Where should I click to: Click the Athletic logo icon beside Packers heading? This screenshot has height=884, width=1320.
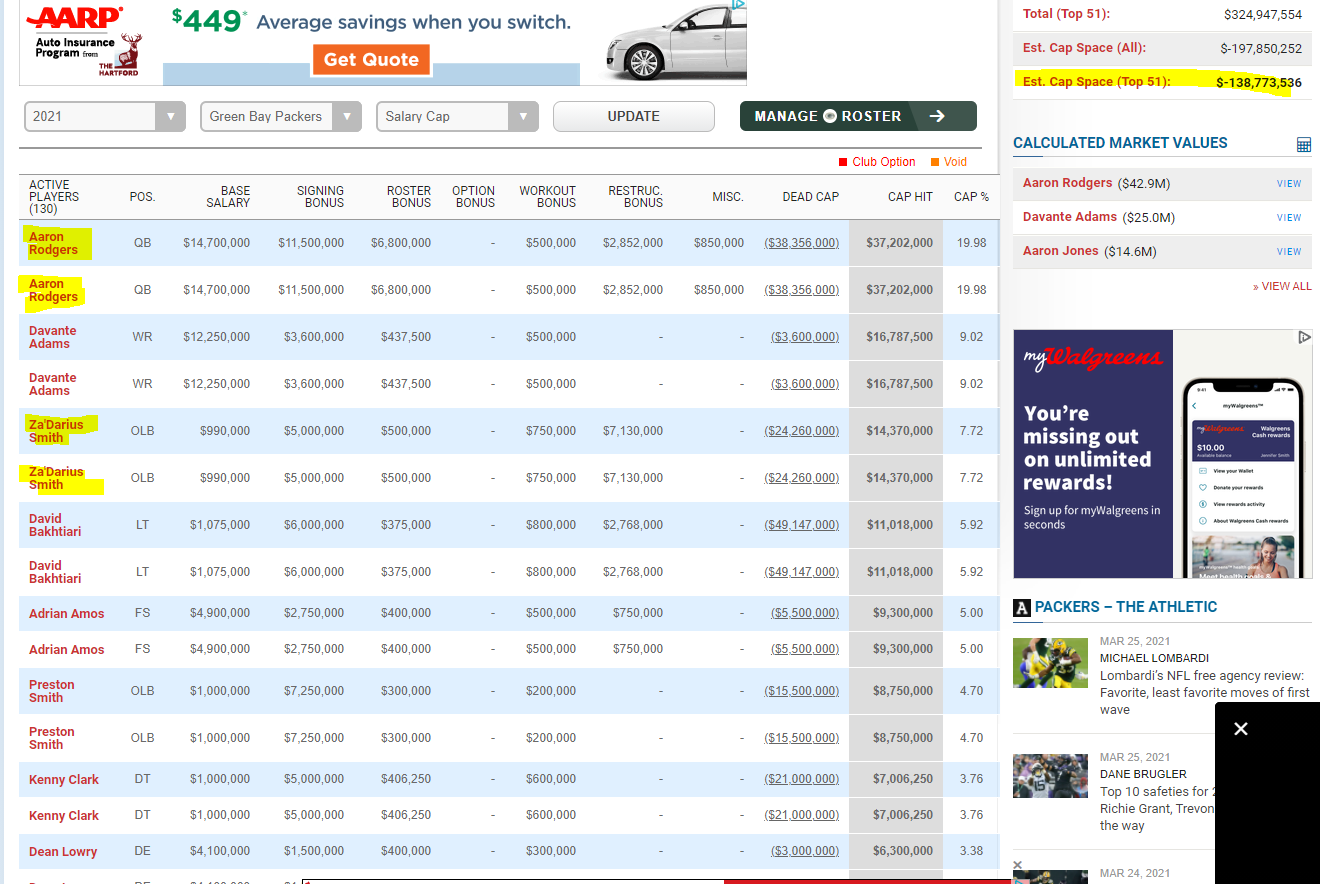point(1022,607)
